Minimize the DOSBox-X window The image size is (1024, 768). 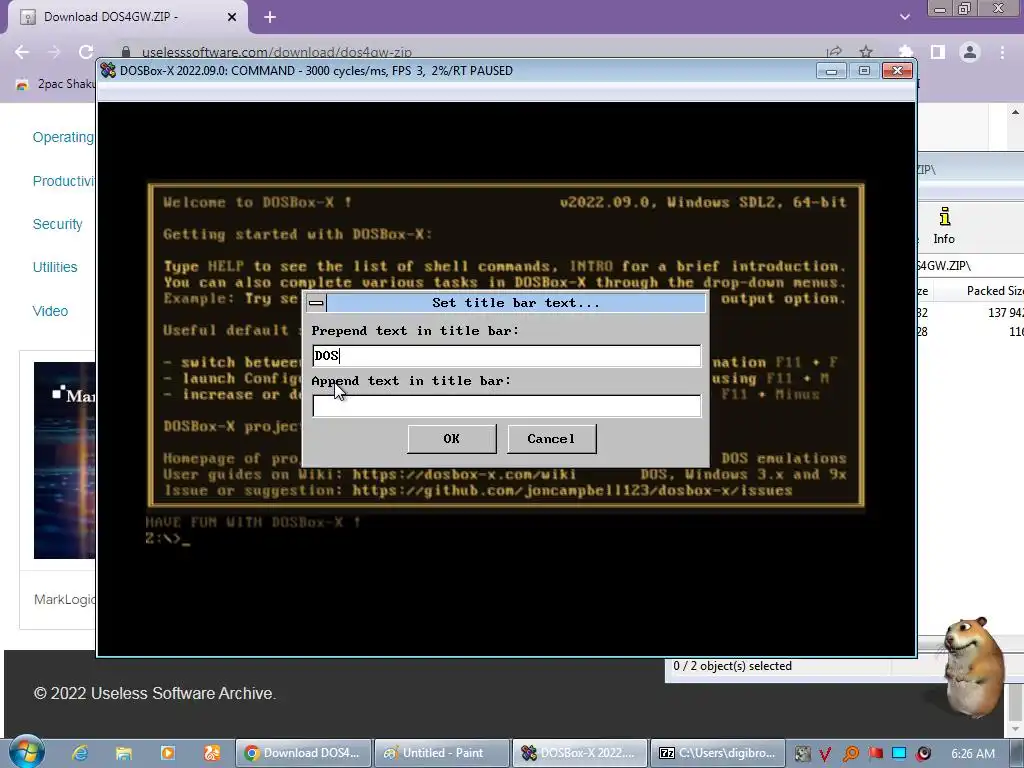click(x=831, y=71)
